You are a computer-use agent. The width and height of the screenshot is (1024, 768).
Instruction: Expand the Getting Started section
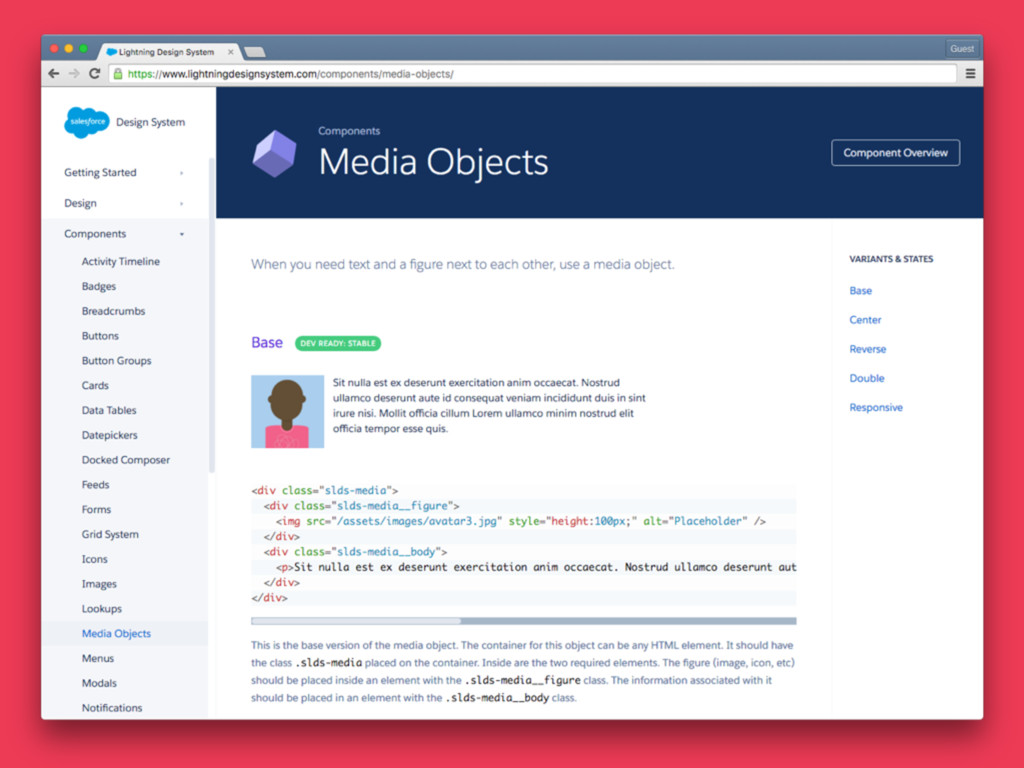[x=123, y=172]
